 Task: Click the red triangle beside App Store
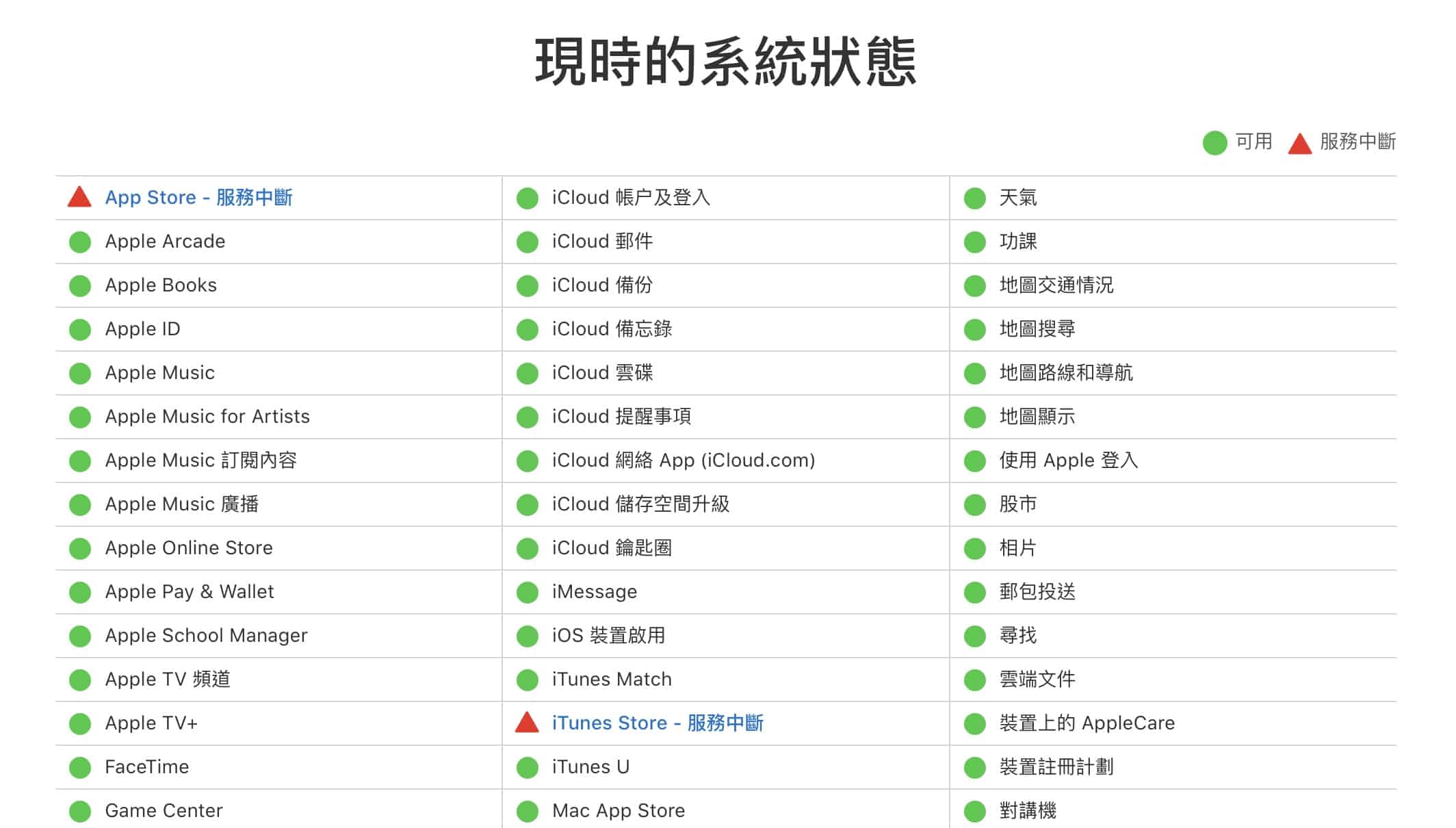pos(80,197)
